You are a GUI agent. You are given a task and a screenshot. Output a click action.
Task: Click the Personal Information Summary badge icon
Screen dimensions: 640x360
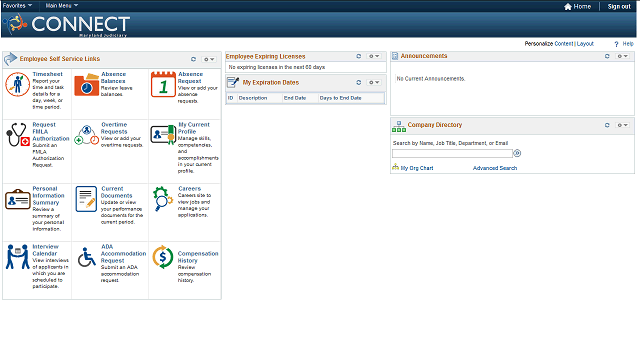pos(18,199)
